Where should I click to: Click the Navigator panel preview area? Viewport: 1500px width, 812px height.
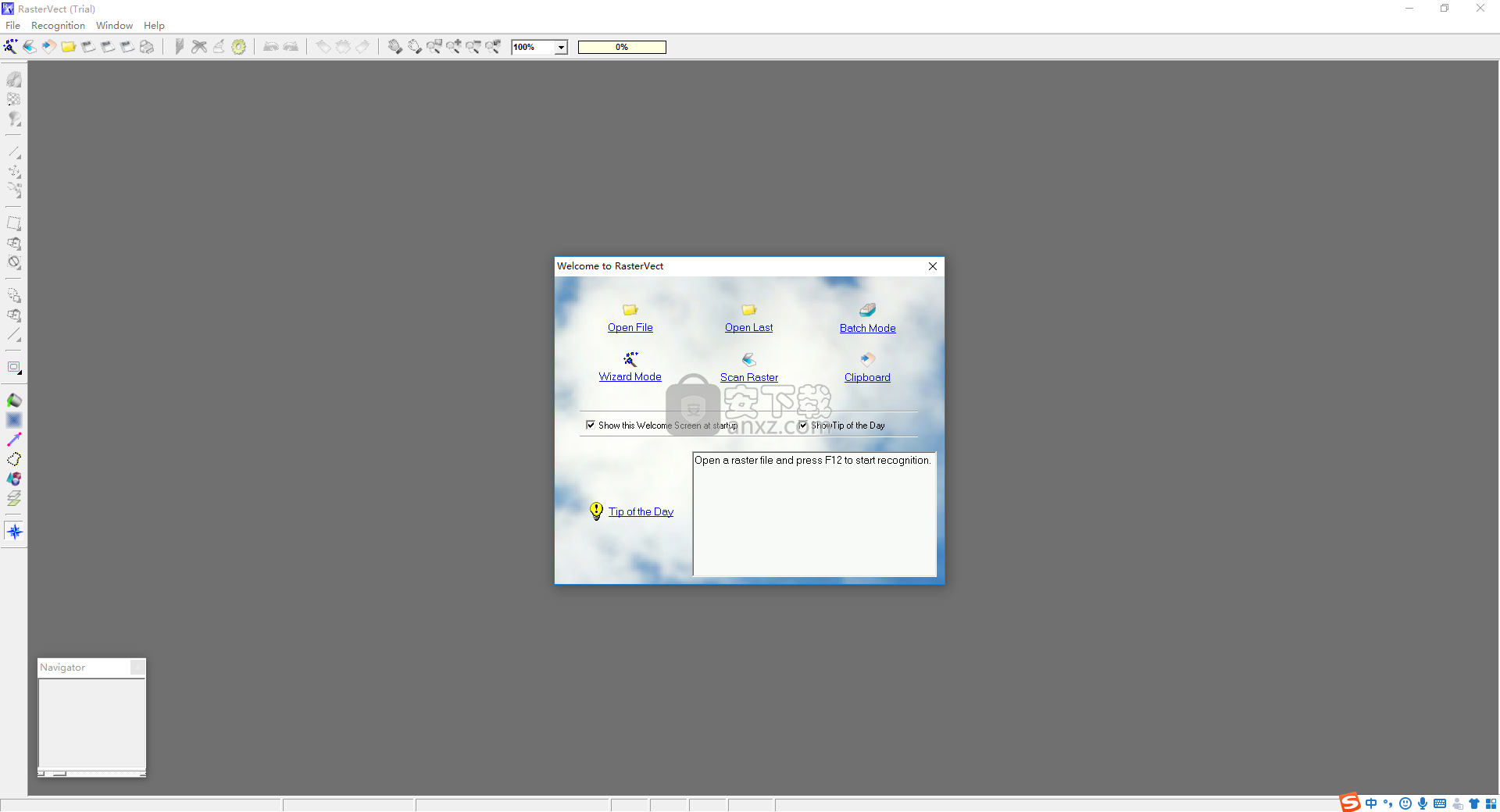[91, 724]
